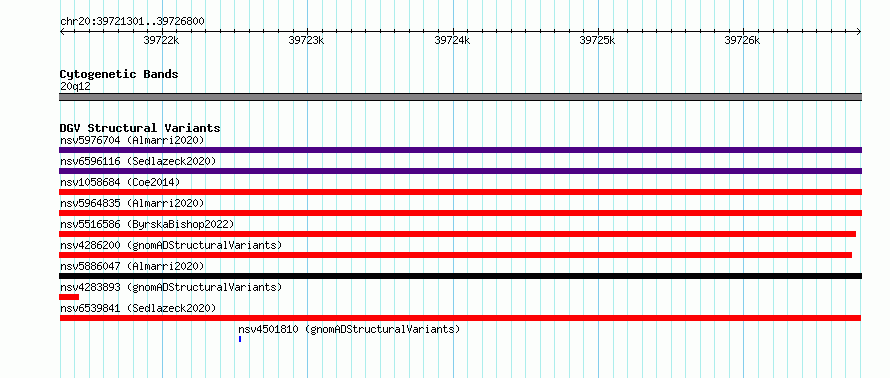
Task: Click the 39722k ruler tick label
Action: point(162,40)
